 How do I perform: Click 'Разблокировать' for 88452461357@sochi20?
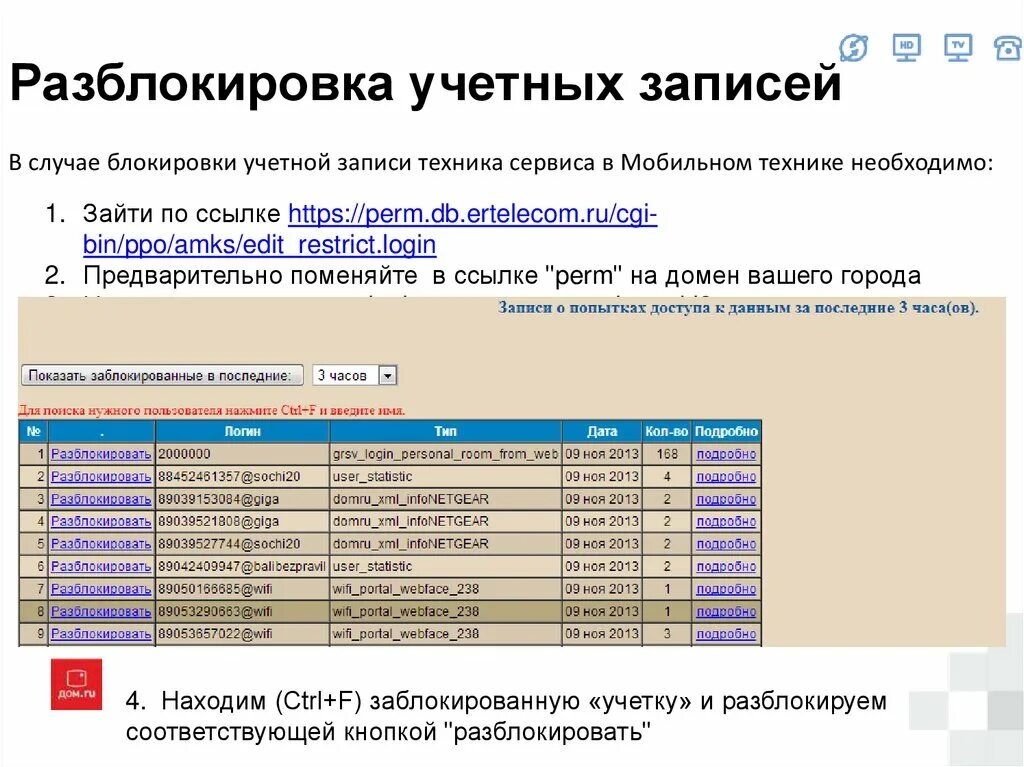[101, 476]
